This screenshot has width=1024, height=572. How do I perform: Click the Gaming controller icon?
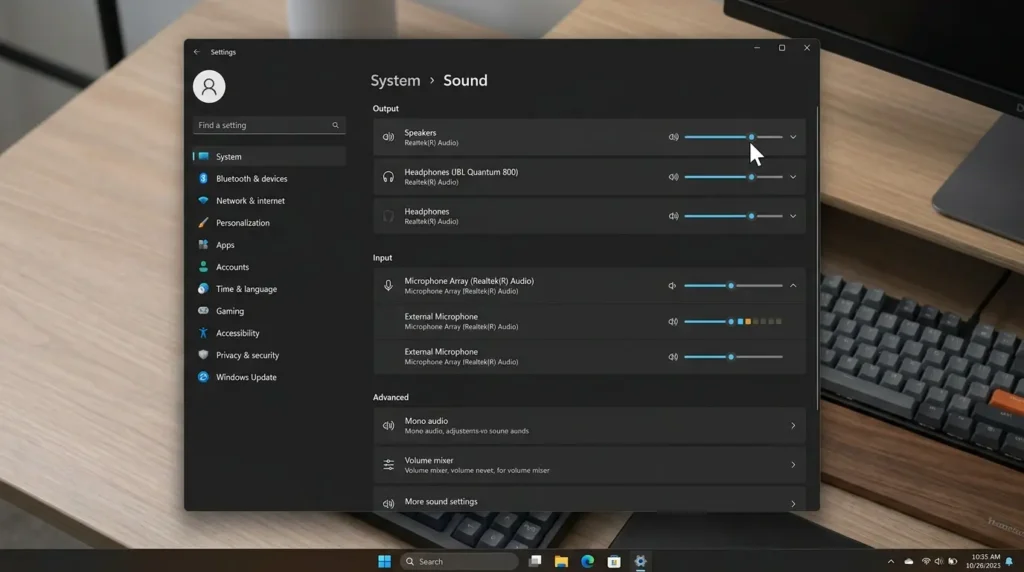click(203, 311)
